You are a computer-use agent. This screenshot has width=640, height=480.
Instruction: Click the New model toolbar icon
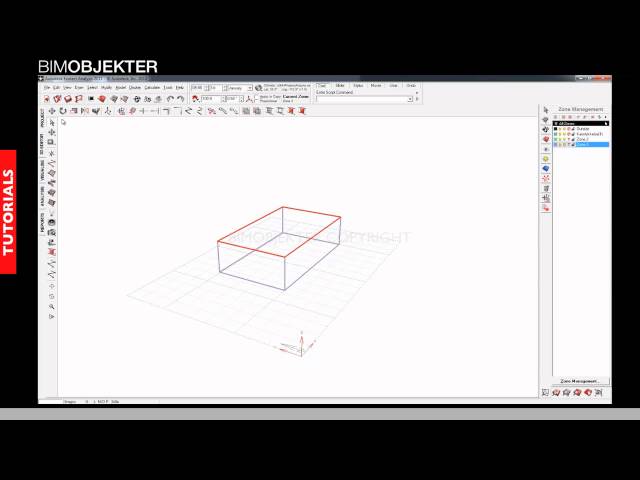(x=47, y=99)
